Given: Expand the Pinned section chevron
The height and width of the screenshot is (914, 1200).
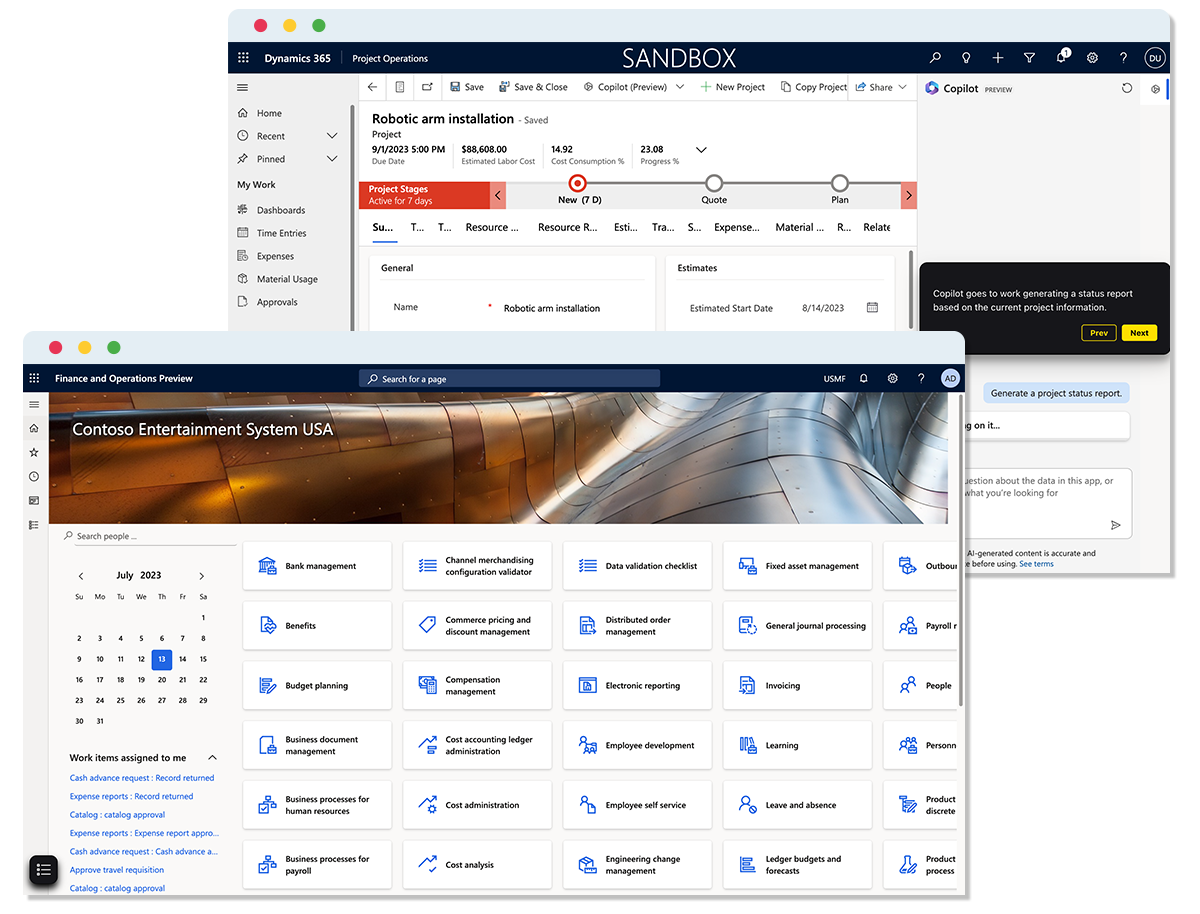Looking at the screenshot, I should point(332,159).
